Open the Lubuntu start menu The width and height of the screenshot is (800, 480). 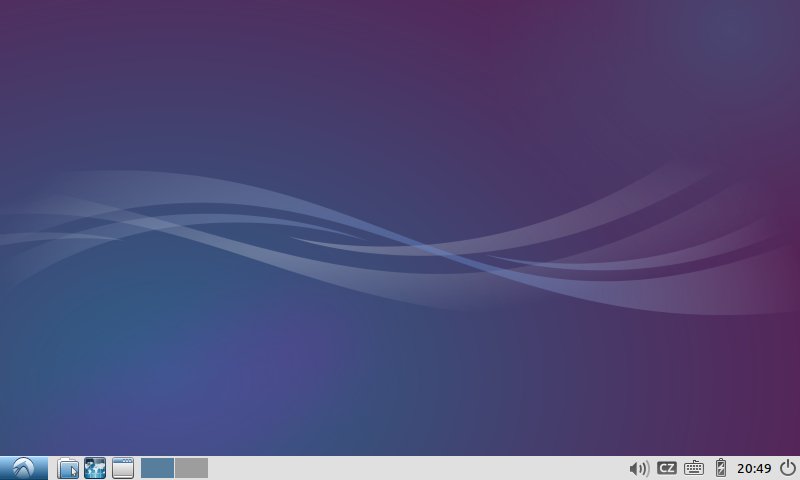pyautogui.click(x=24, y=468)
